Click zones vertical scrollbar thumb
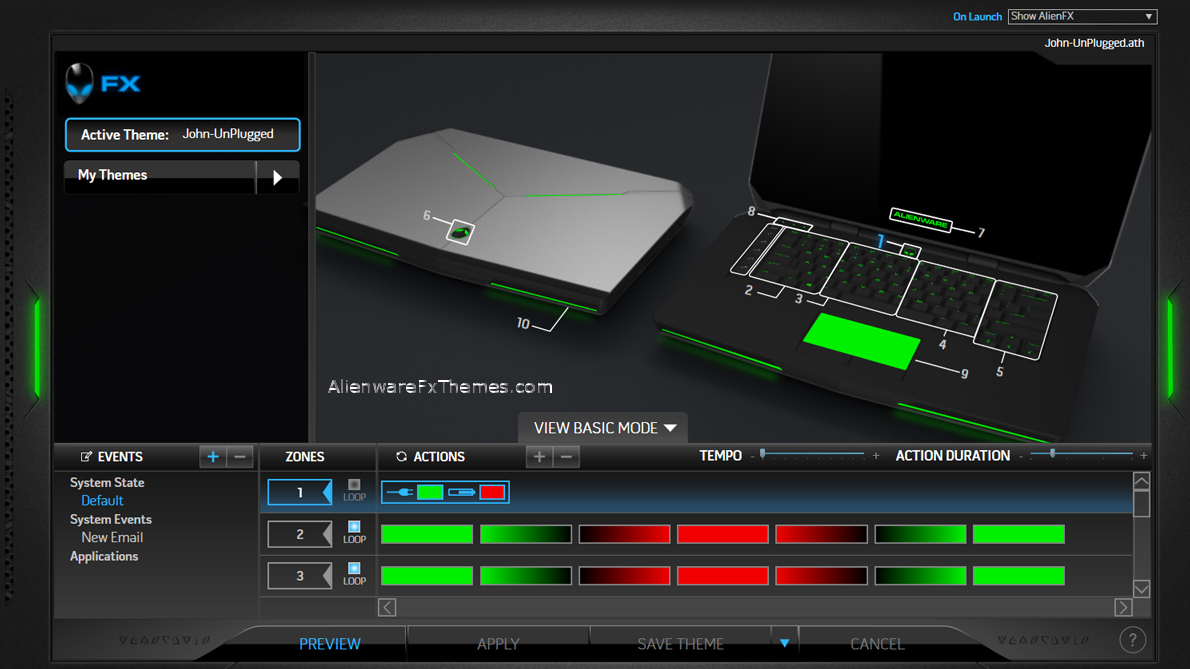This screenshot has height=669, width=1190. [1141, 504]
